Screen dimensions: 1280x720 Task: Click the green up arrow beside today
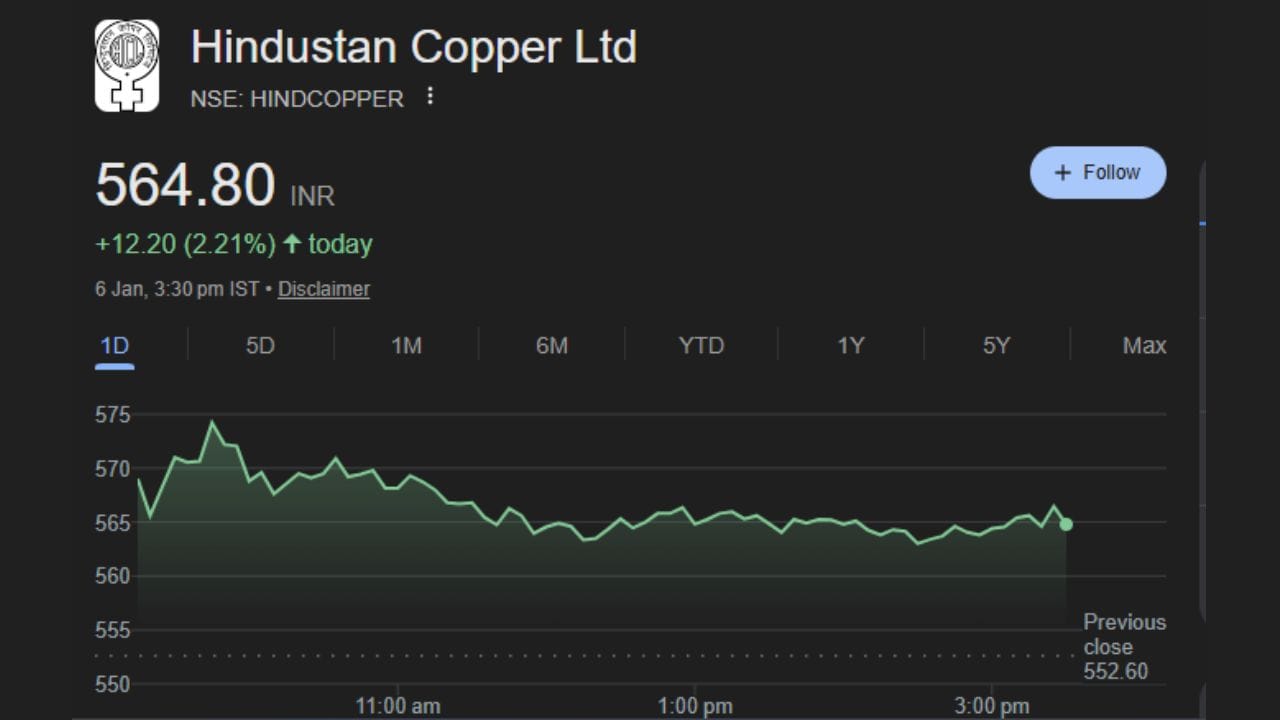click(x=292, y=244)
